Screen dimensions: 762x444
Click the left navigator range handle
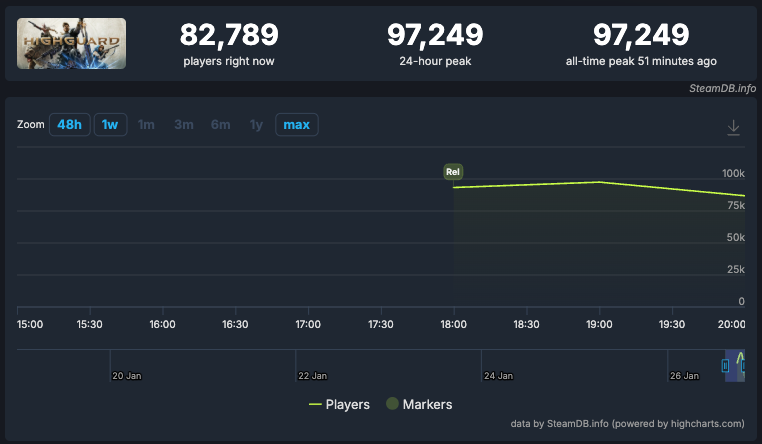pos(725,366)
